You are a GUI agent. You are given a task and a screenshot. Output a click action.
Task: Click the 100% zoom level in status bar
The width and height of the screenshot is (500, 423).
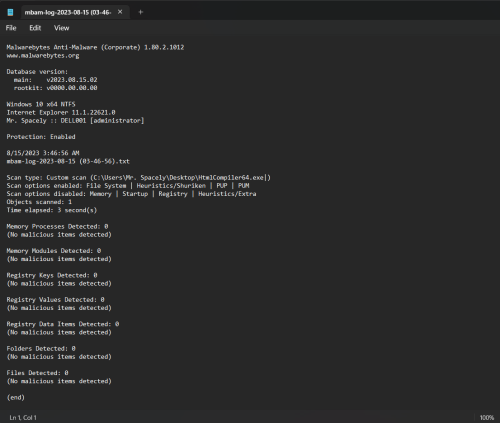[487, 418]
